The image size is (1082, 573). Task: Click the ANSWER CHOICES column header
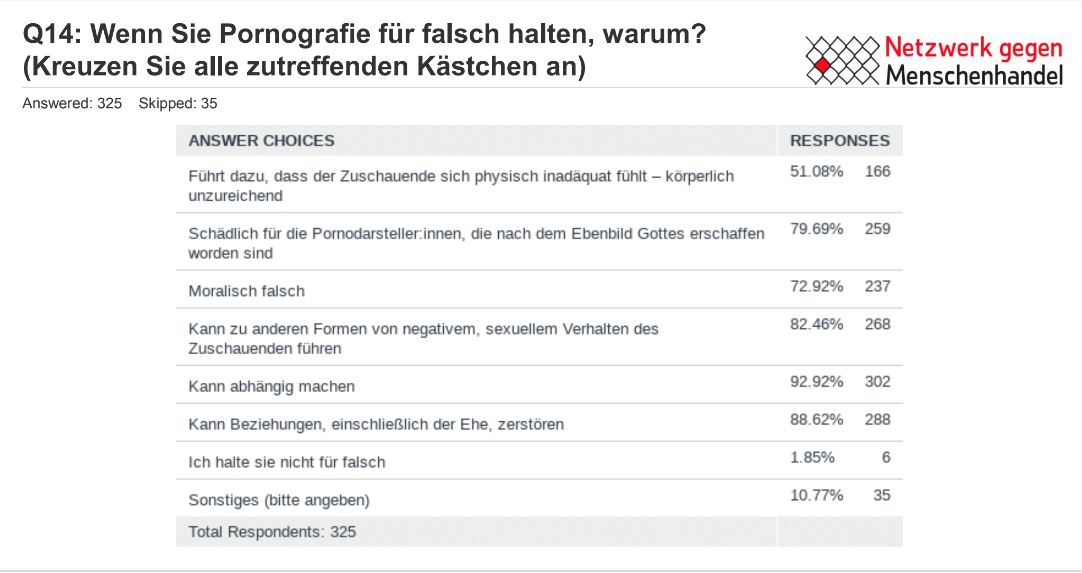(262, 141)
